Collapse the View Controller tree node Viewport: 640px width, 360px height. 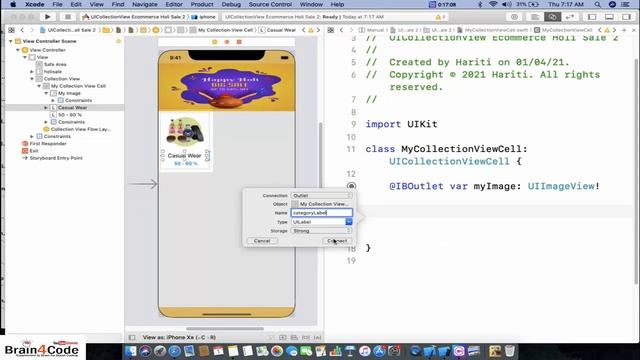[18, 50]
